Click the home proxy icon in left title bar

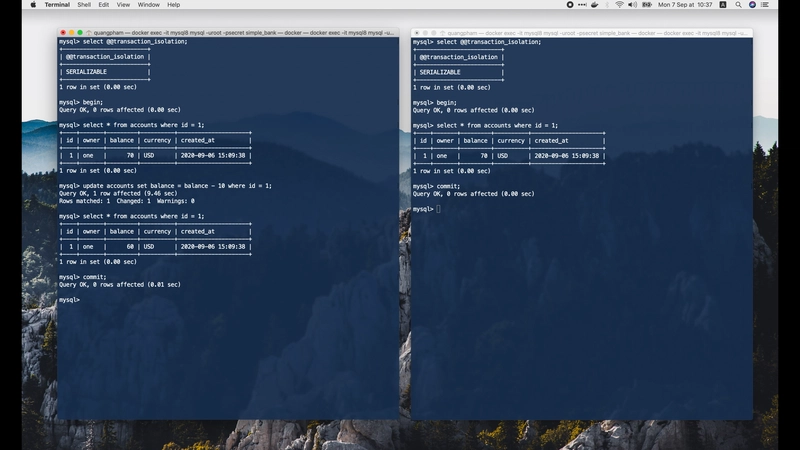click(x=89, y=33)
